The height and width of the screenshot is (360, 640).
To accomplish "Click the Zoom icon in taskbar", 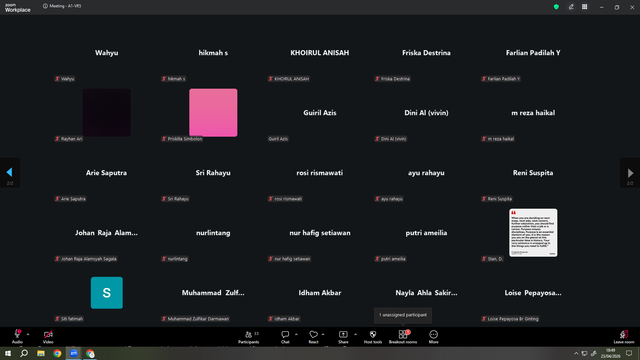I will pyautogui.click(x=74, y=353).
